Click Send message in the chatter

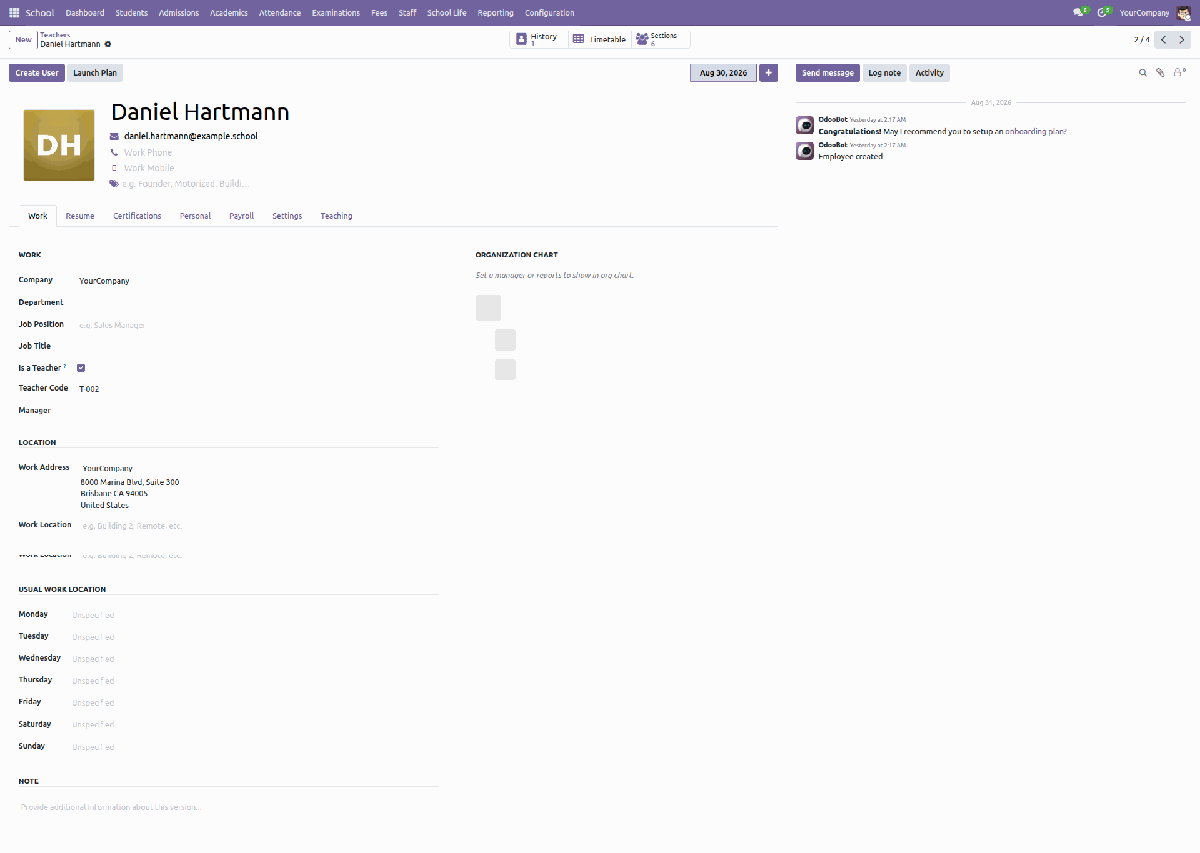(x=828, y=73)
